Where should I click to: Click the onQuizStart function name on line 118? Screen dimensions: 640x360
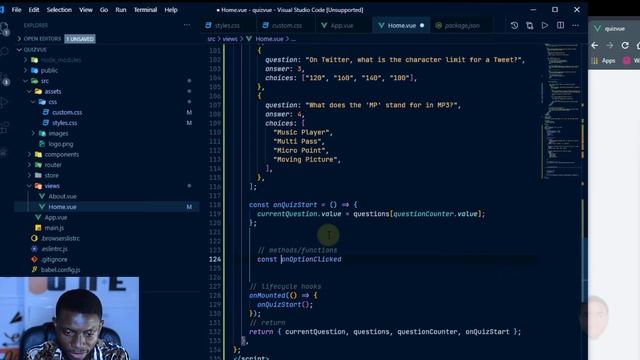pos(295,205)
